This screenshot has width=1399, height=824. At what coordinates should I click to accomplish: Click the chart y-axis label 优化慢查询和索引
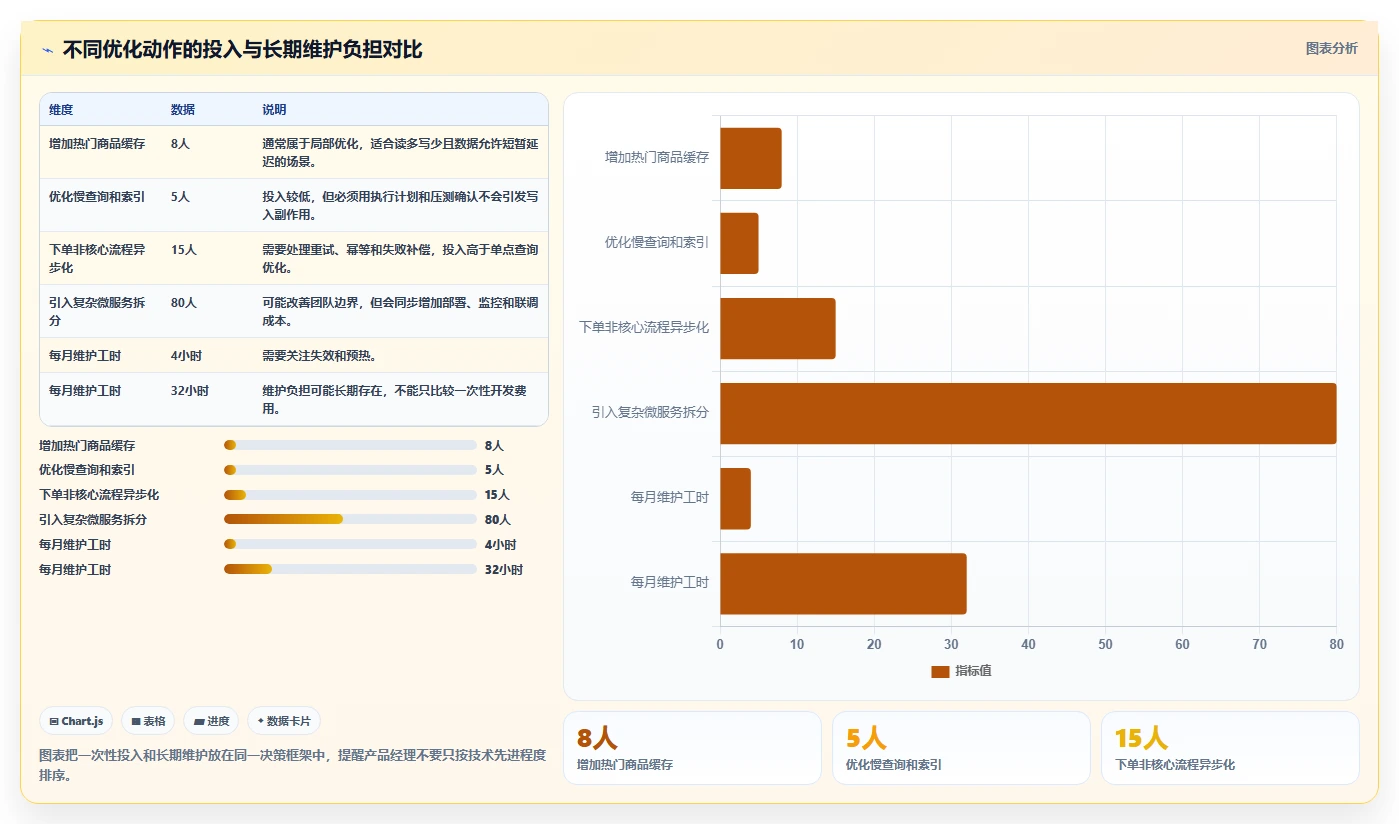(x=657, y=242)
